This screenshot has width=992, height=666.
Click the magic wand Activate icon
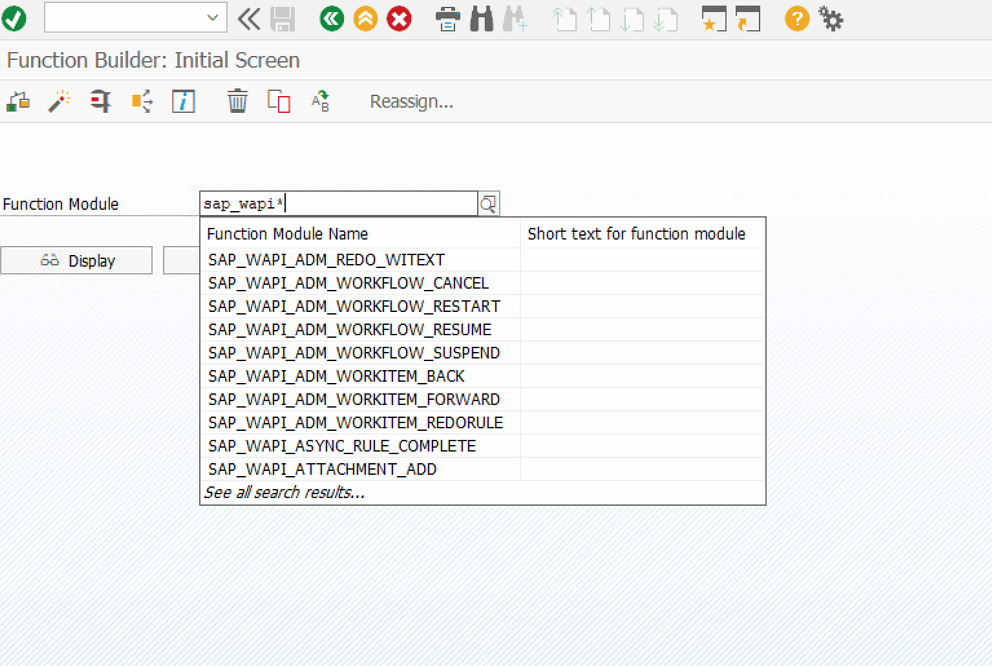pos(59,101)
